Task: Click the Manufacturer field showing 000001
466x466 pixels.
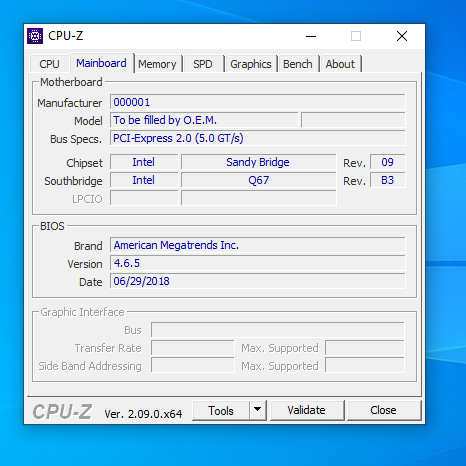Action: pos(258,102)
